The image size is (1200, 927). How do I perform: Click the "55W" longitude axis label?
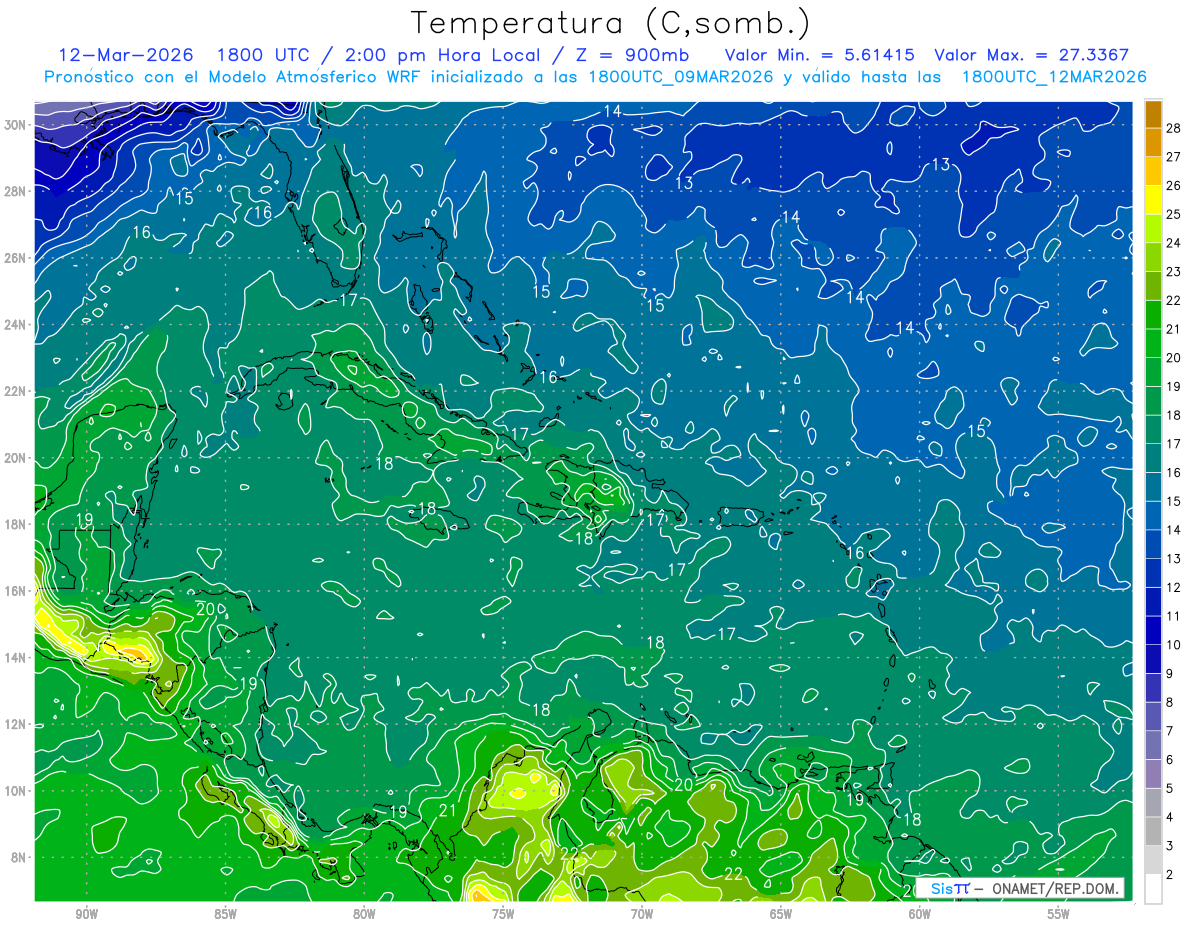click(1059, 914)
